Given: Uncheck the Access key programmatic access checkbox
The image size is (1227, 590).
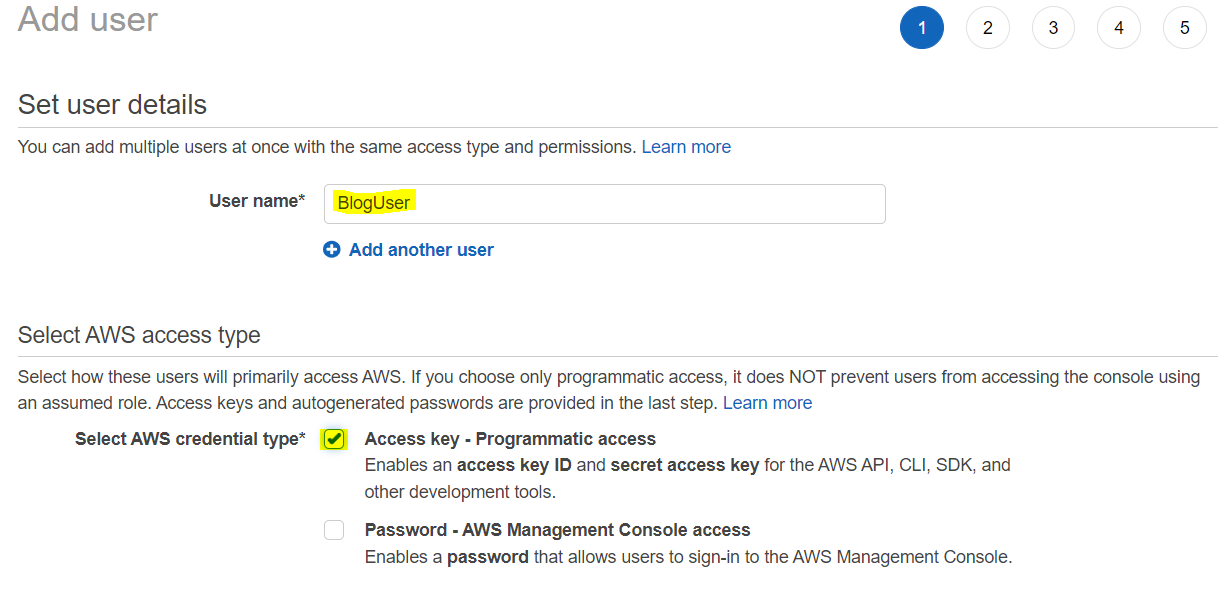Looking at the screenshot, I should [334, 439].
